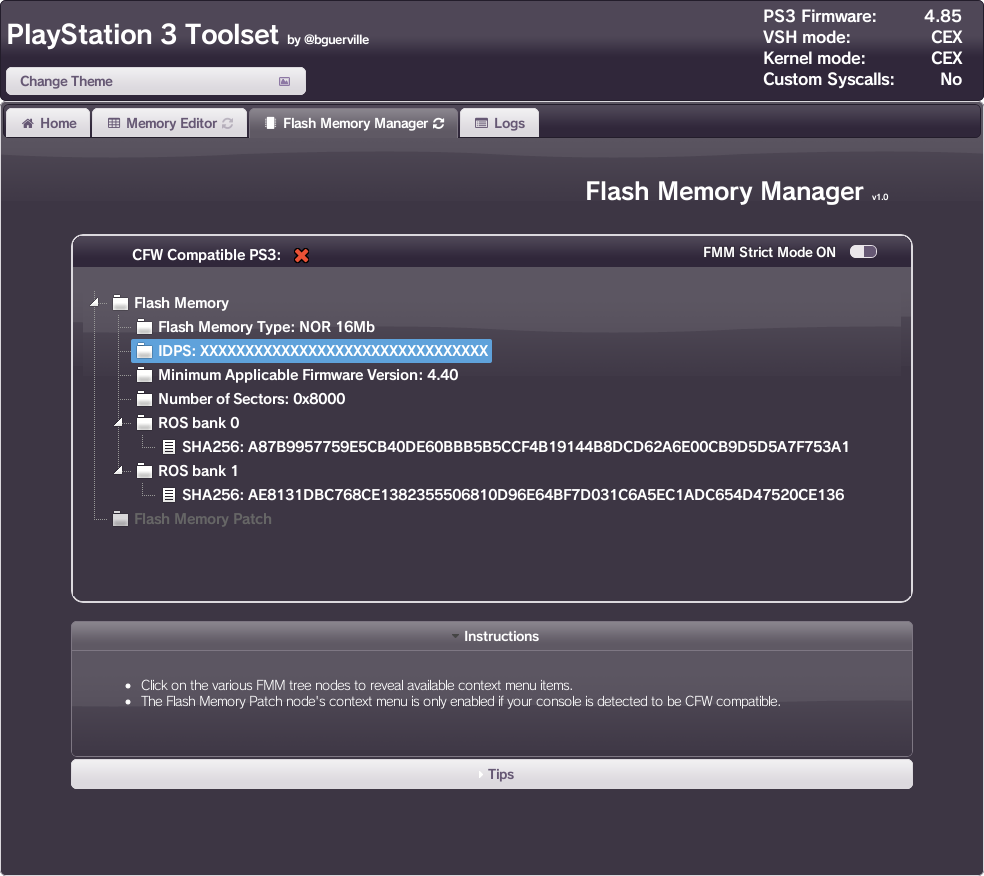Viewport: 984px width, 876px height.
Task: Select the ROS bank 0 tree node
Action: [198, 423]
